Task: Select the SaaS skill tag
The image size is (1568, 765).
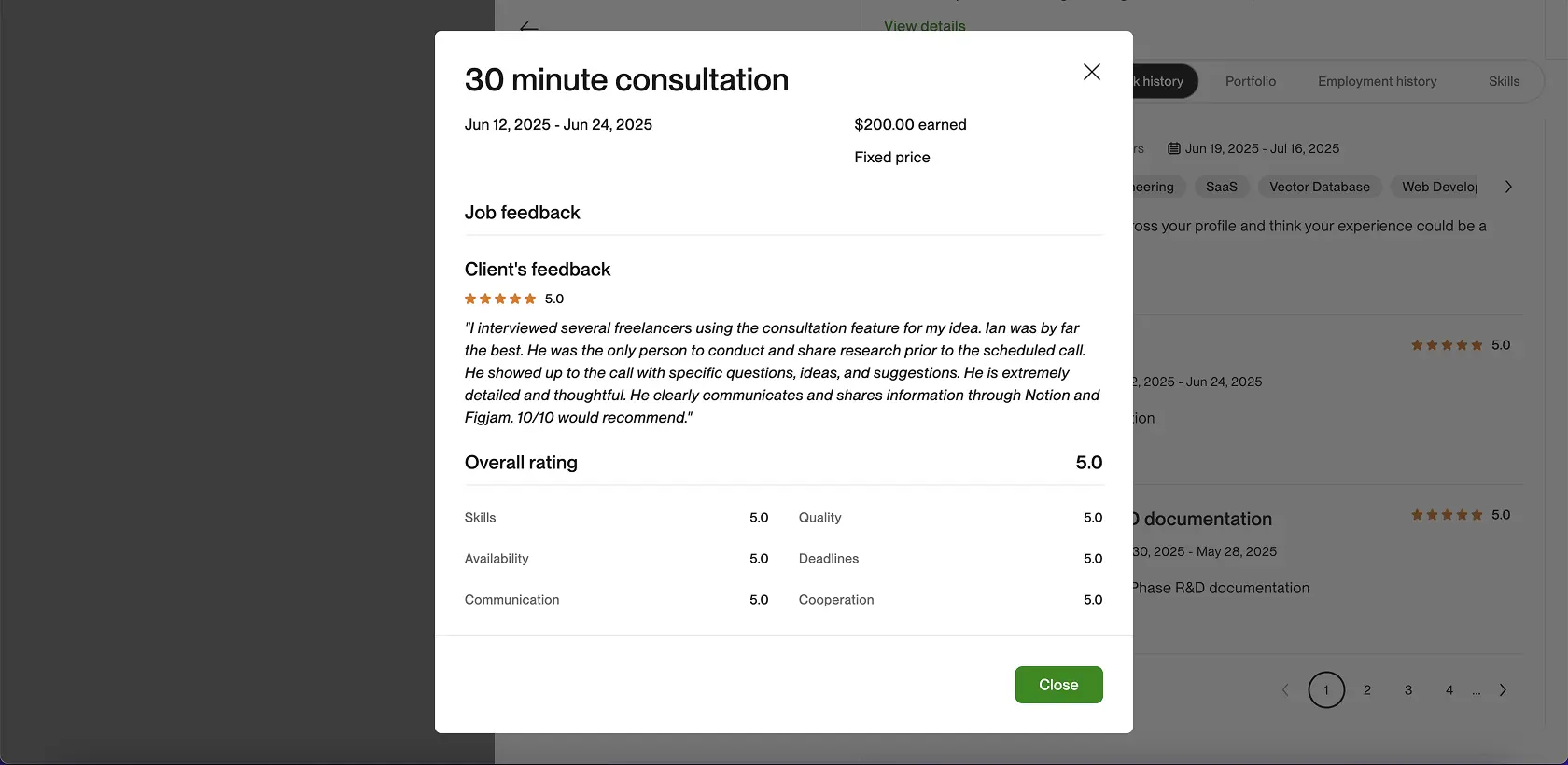Action: point(1221,187)
